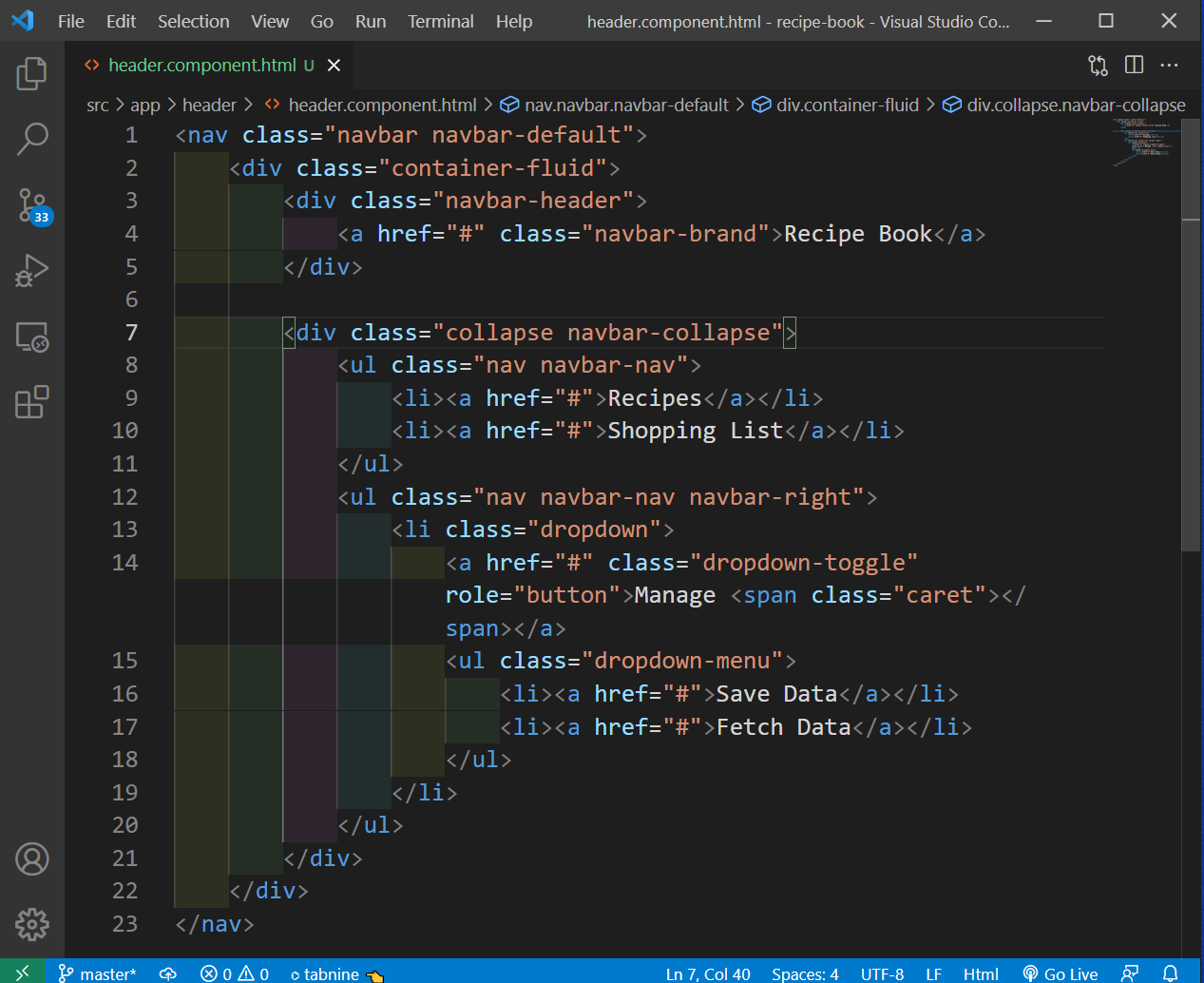This screenshot has width=1204, height=983.
Task: Change end of line sequence LF
Action: point(934,973)
